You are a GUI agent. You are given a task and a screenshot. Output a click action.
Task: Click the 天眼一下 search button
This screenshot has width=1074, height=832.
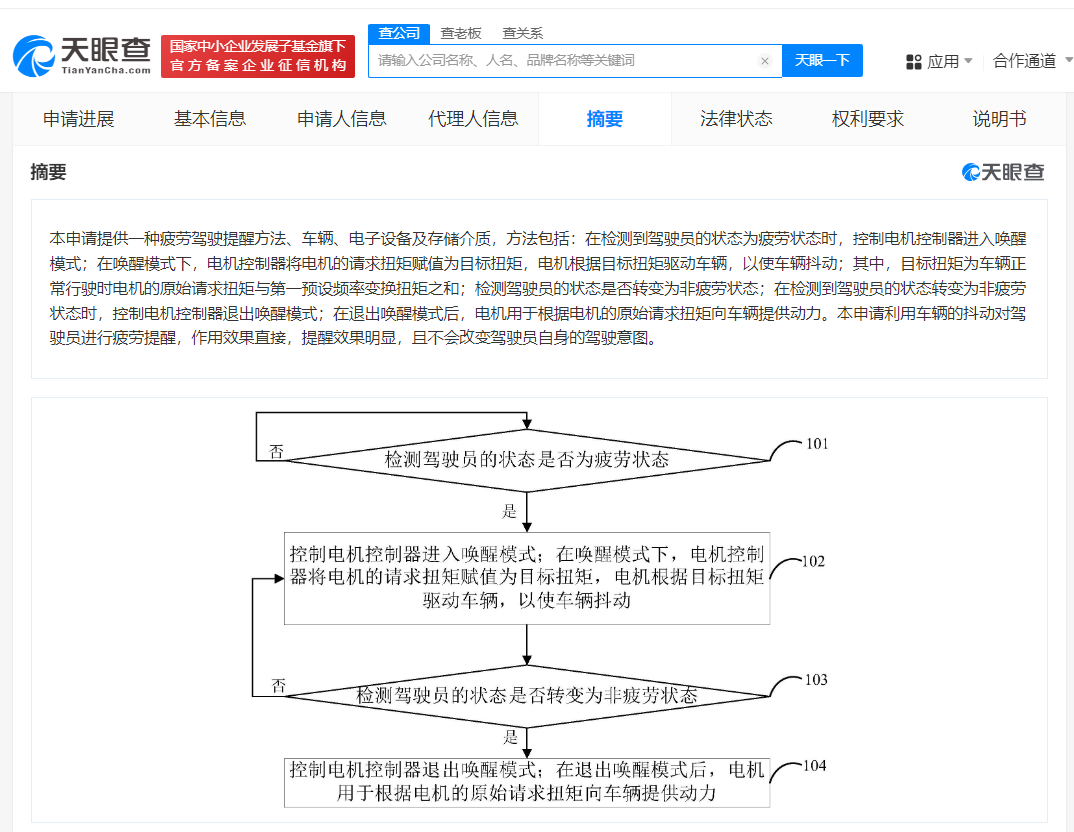click(822, 61)
